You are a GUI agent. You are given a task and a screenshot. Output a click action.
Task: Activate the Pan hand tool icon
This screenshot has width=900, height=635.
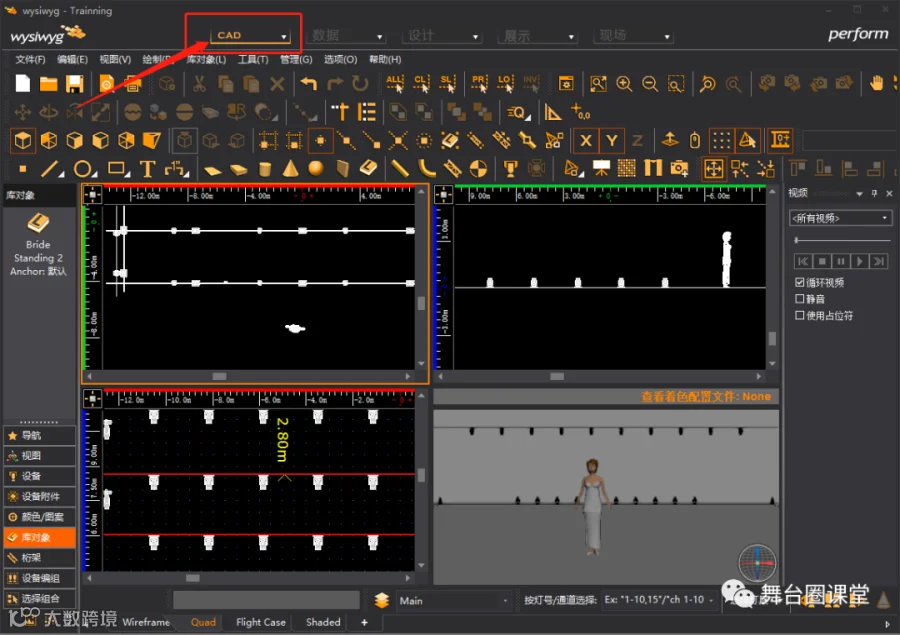click(876, 84)
